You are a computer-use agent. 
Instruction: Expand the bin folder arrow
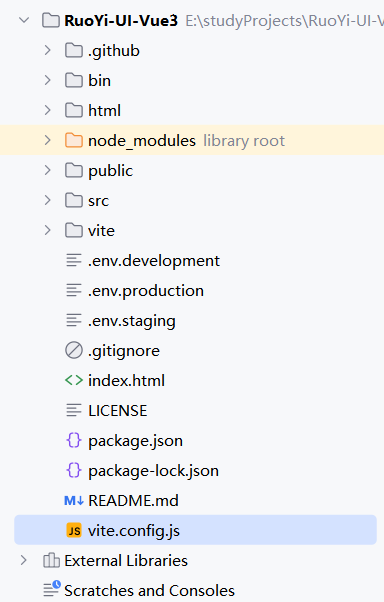click(x=47, y=80)
